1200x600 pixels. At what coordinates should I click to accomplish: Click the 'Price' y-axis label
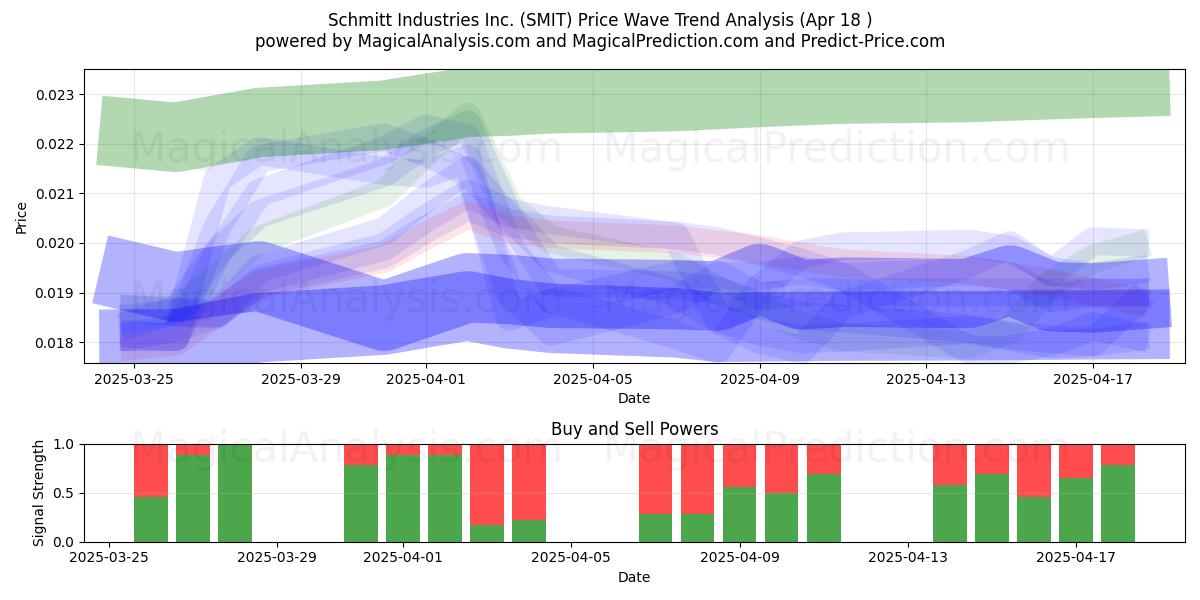(22, 216)
